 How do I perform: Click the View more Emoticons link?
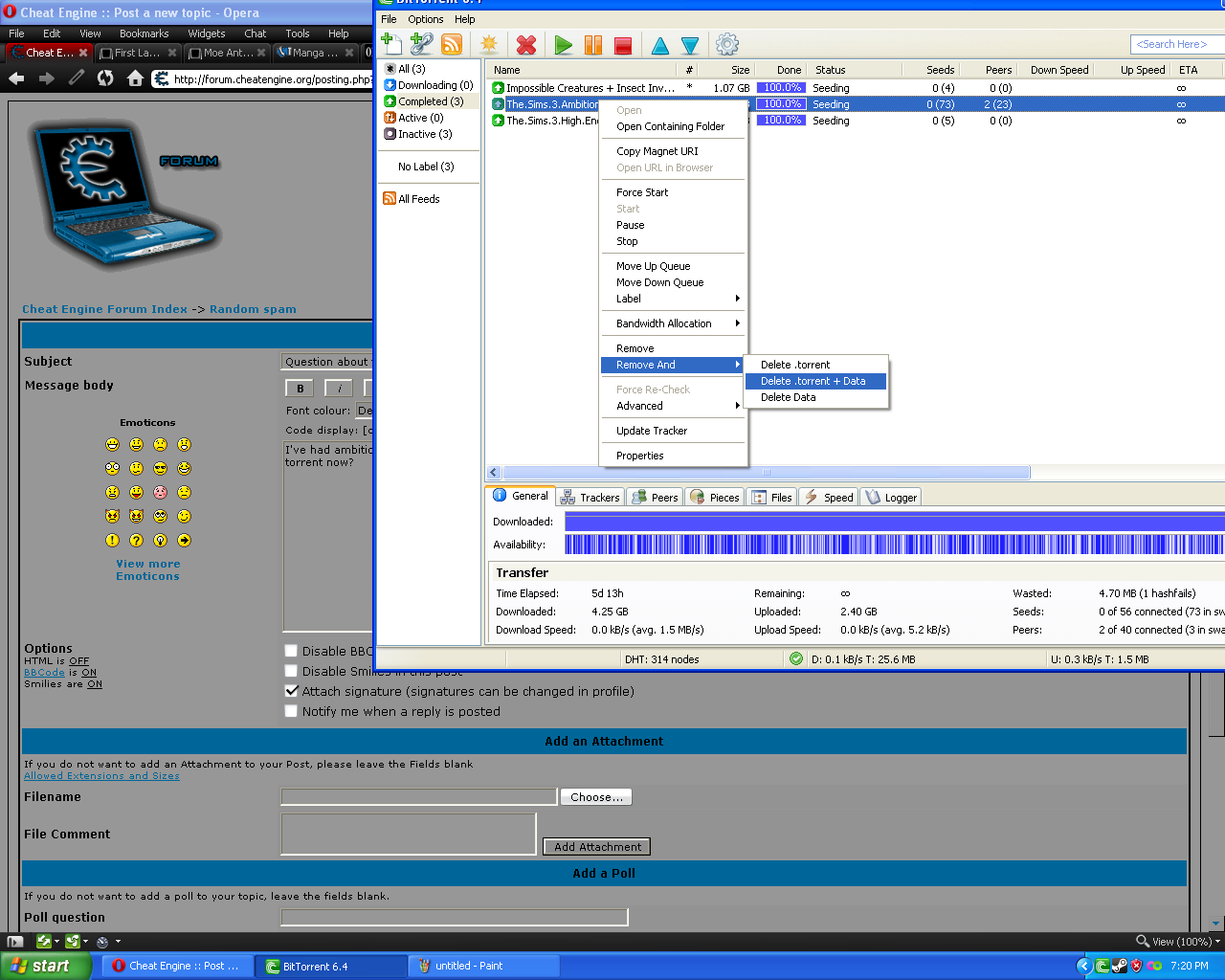pos(148,570)
